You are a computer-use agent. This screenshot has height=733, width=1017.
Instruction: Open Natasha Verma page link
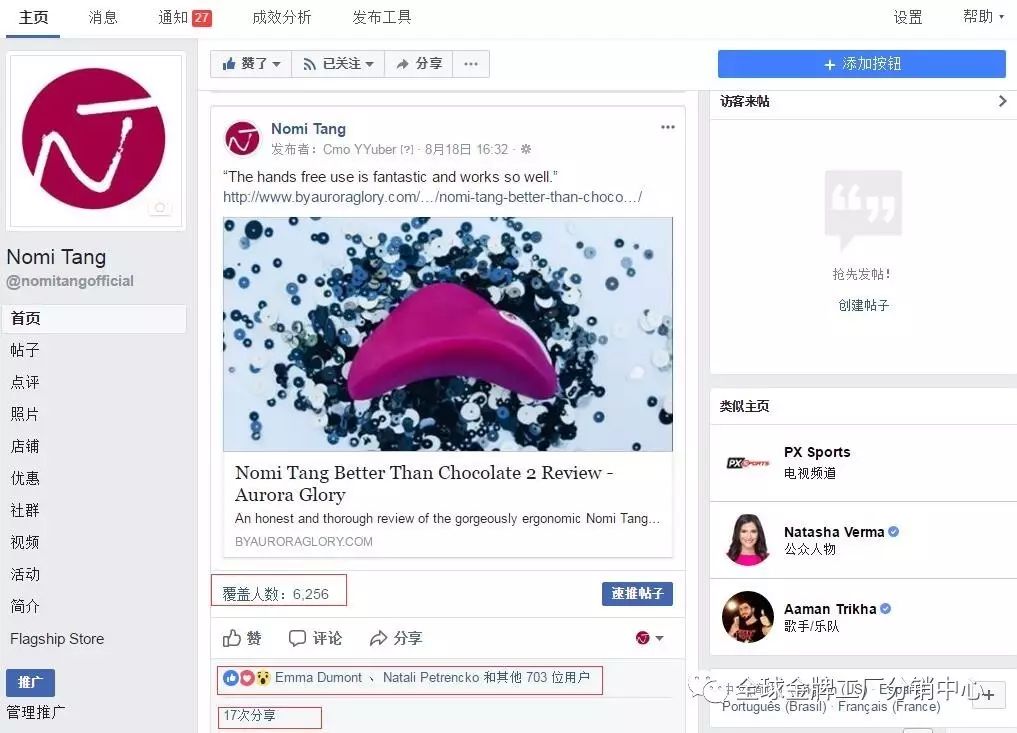(834, 532)
